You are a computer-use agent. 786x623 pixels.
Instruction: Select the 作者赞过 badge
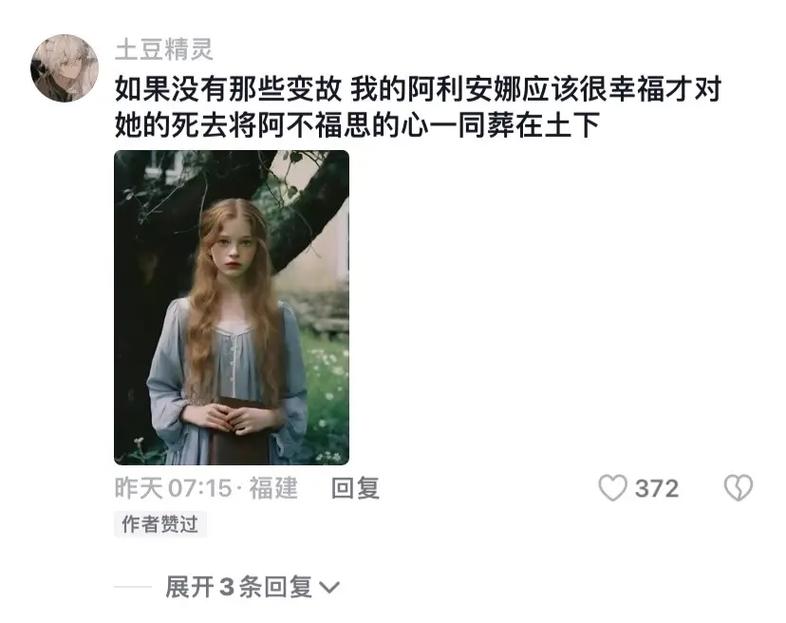(160, 524)
